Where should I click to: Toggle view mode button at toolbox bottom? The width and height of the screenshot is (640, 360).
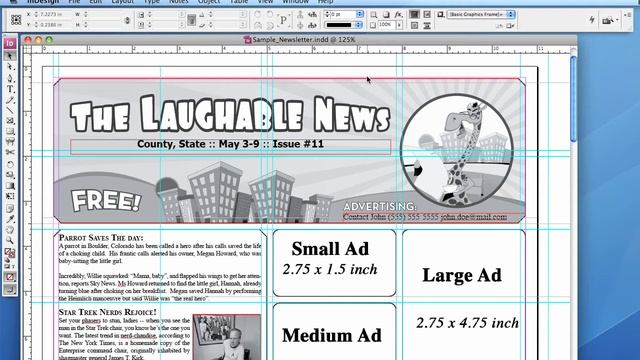(x=10, y=289)
